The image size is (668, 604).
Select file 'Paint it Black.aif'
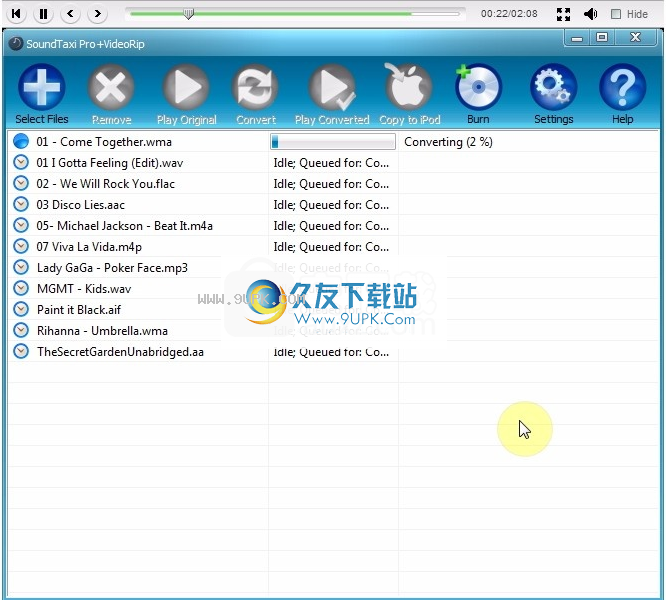tap(79, 310)
